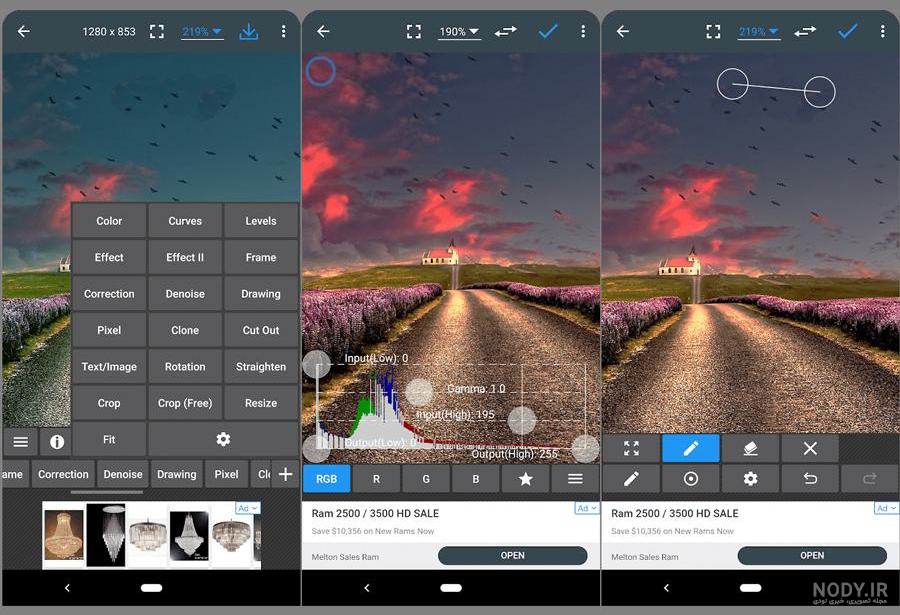This screenshot has width=900, height=615.
Task: Activate the highlighted blue brush tool
Action: [690, 448]
